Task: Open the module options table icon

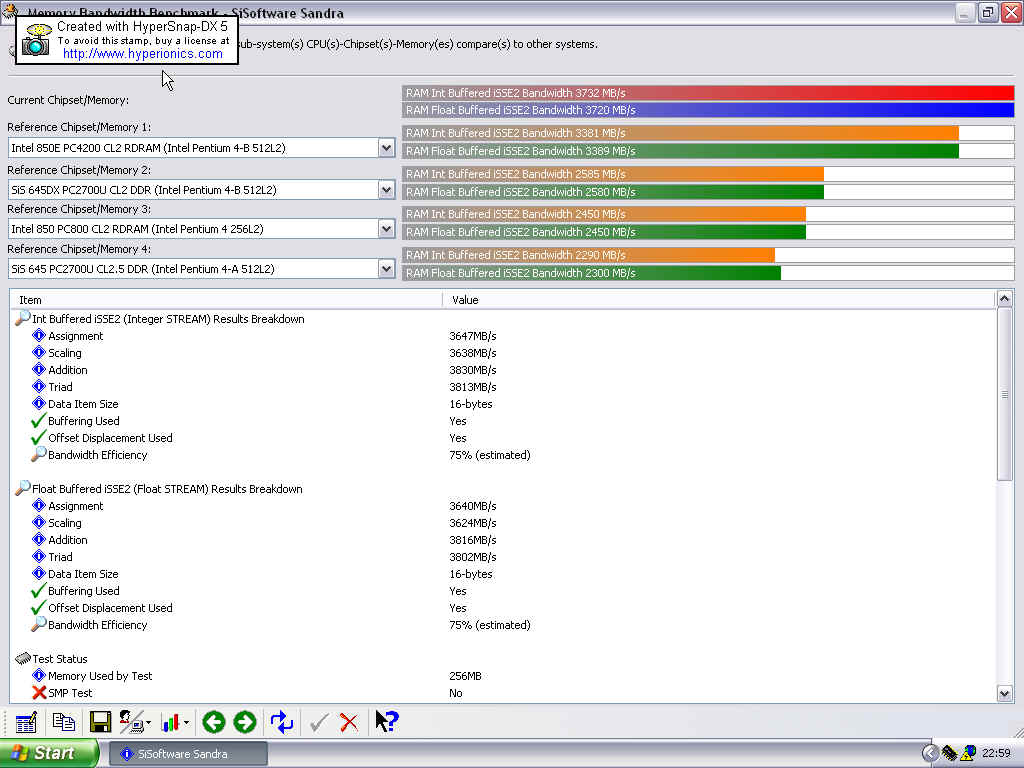Action: [x=26, y=722]
